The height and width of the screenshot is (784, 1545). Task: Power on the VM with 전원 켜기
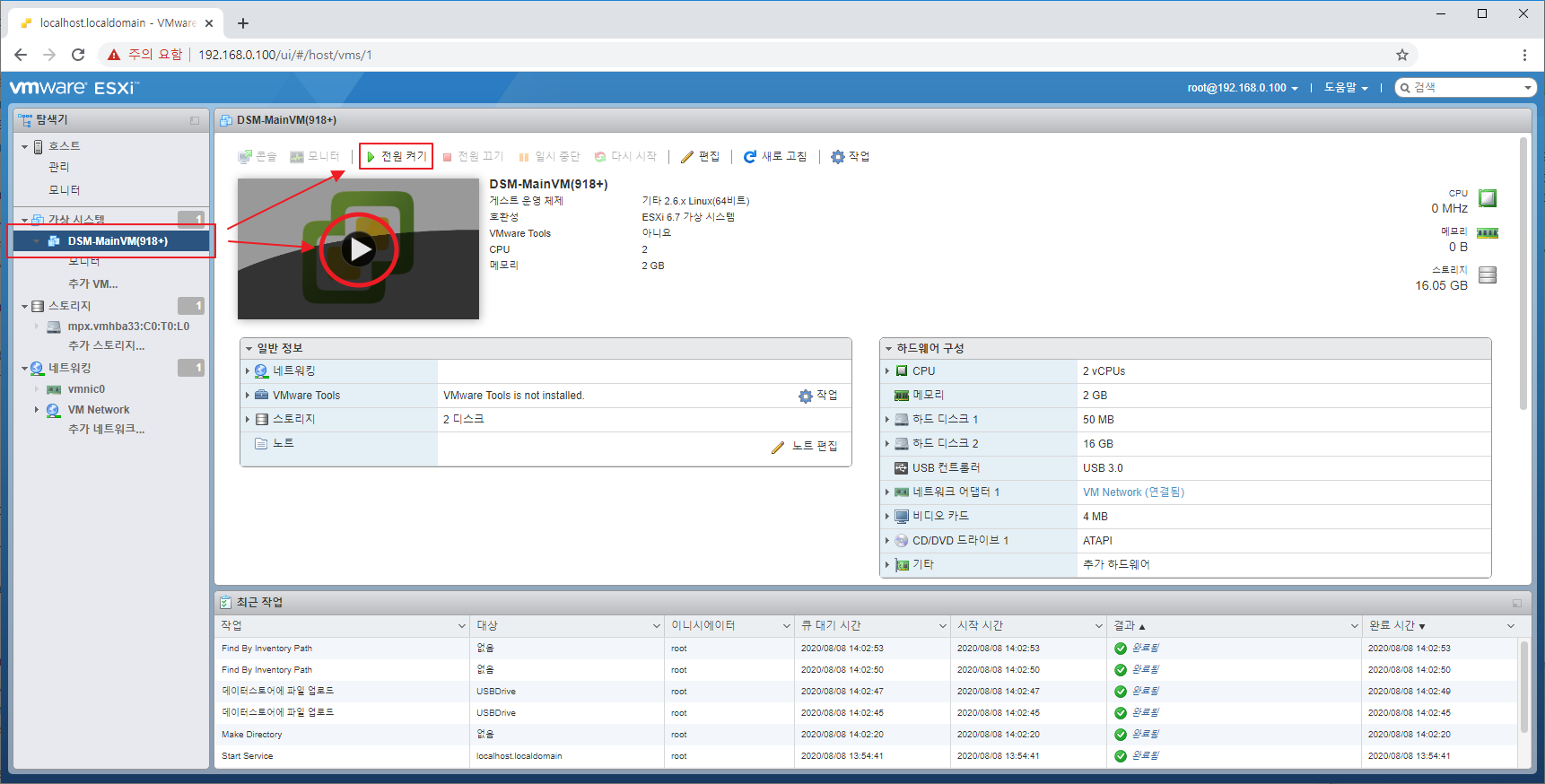coord(396,156)
